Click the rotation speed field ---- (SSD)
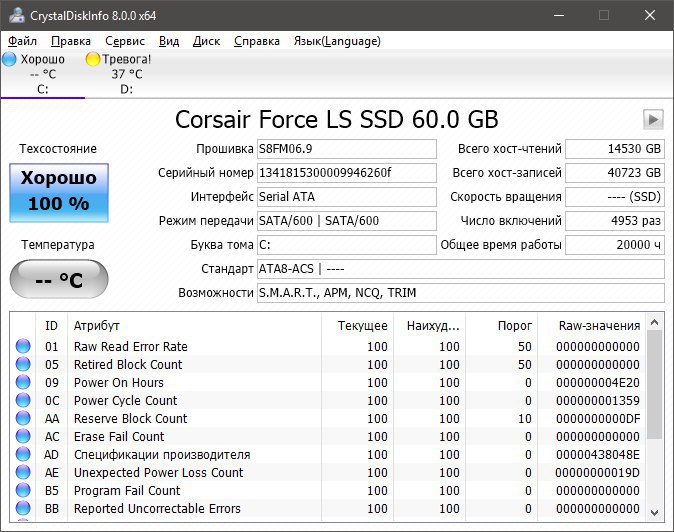The width and height of the screenshot is (674, 532). (615, 197)
